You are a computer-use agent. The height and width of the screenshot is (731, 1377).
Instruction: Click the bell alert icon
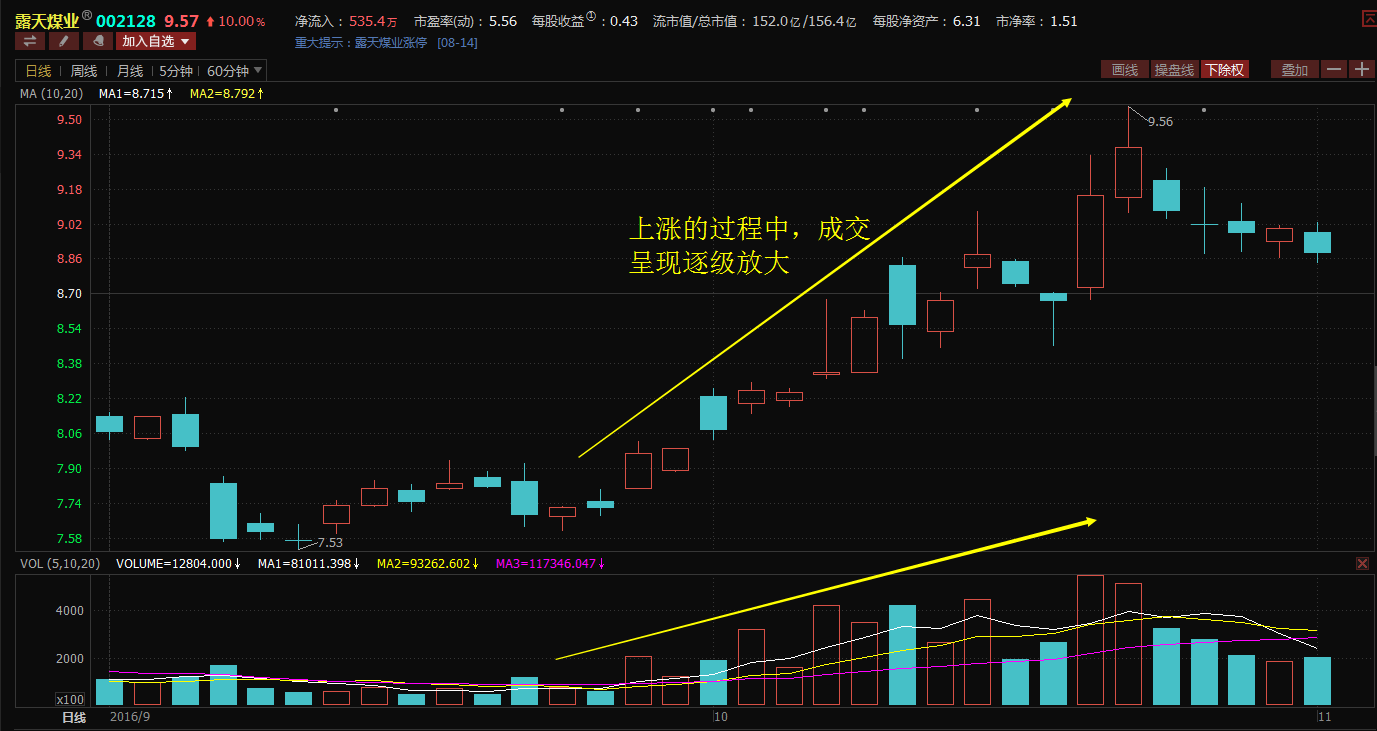97,41
